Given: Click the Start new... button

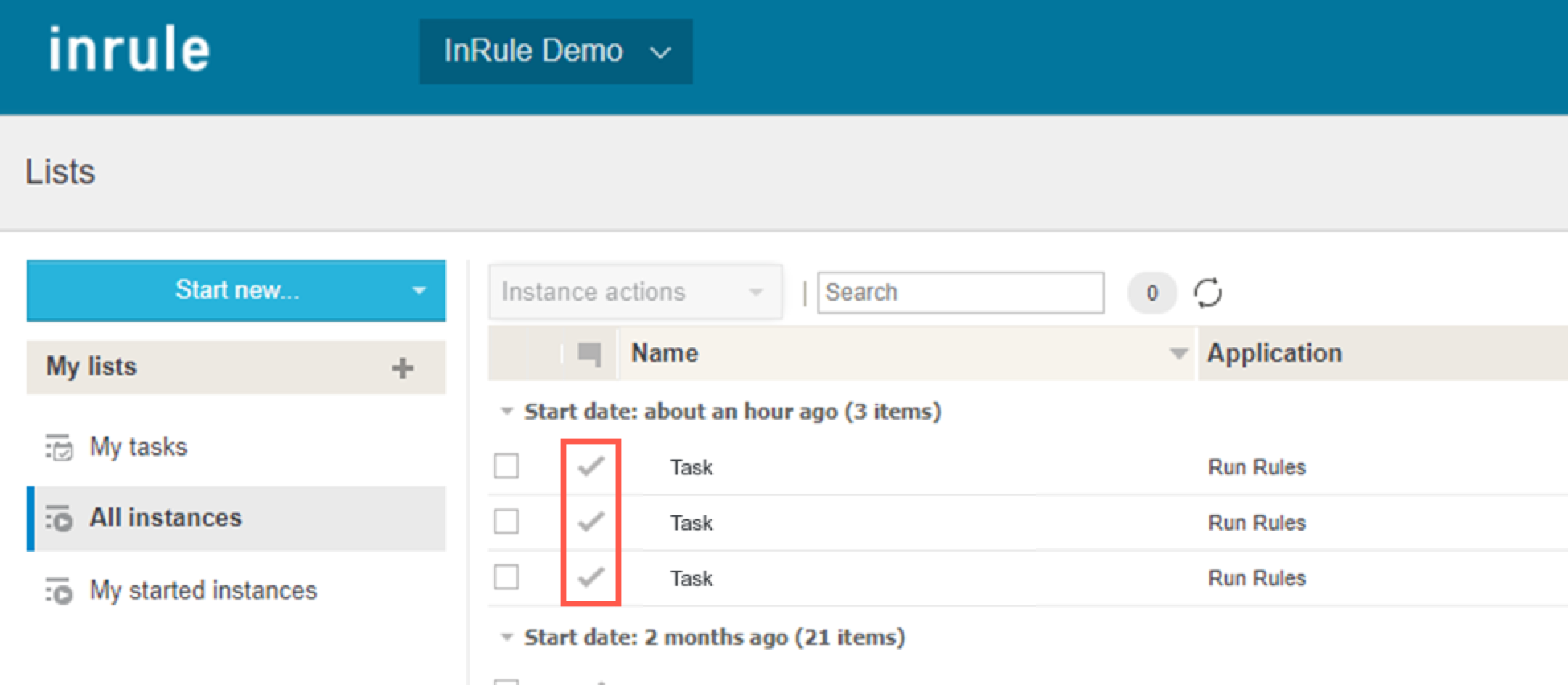Looking at the screenshot, I should click(x=236, y=290).
